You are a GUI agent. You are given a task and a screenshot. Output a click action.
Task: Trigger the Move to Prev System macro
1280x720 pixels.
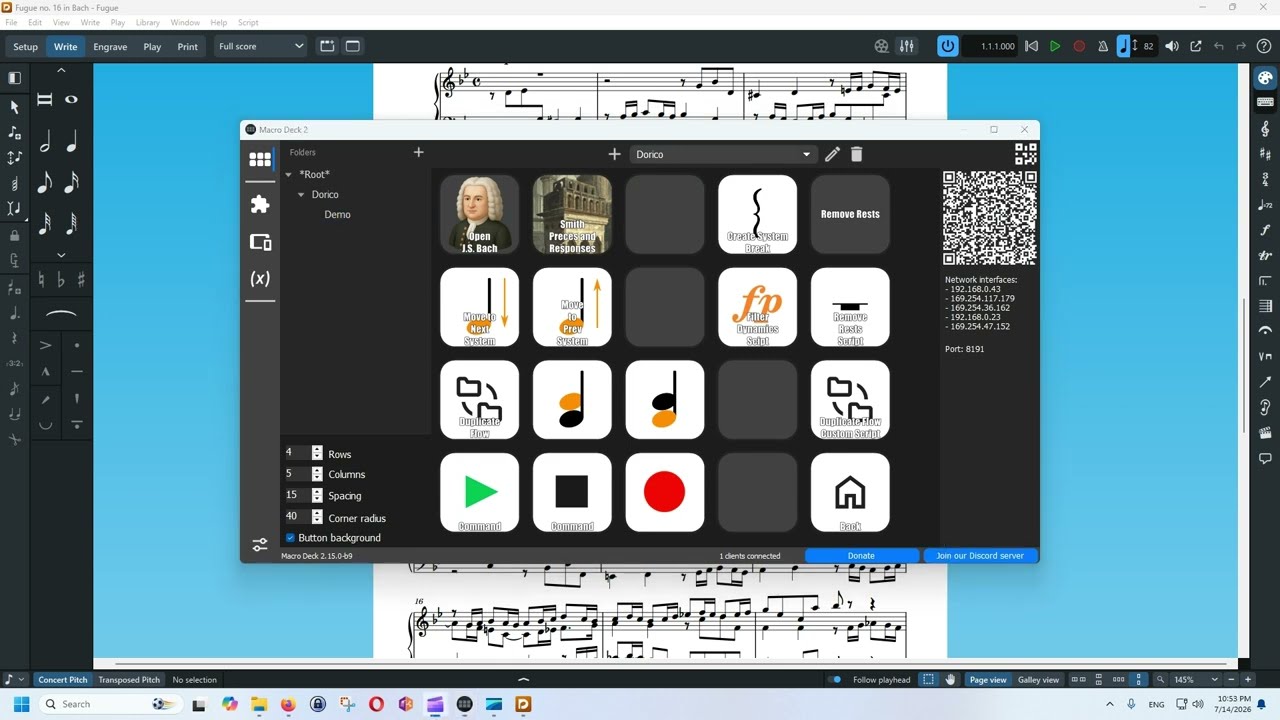pyautogui.click(x=572, y=307)
